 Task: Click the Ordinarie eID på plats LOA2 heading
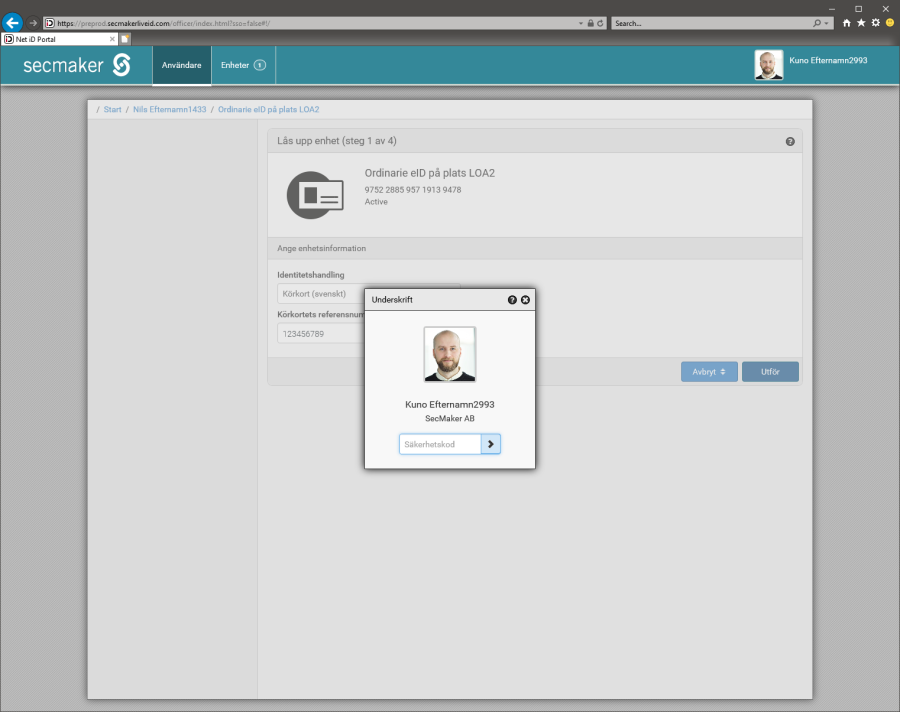[x=429, y=173]
